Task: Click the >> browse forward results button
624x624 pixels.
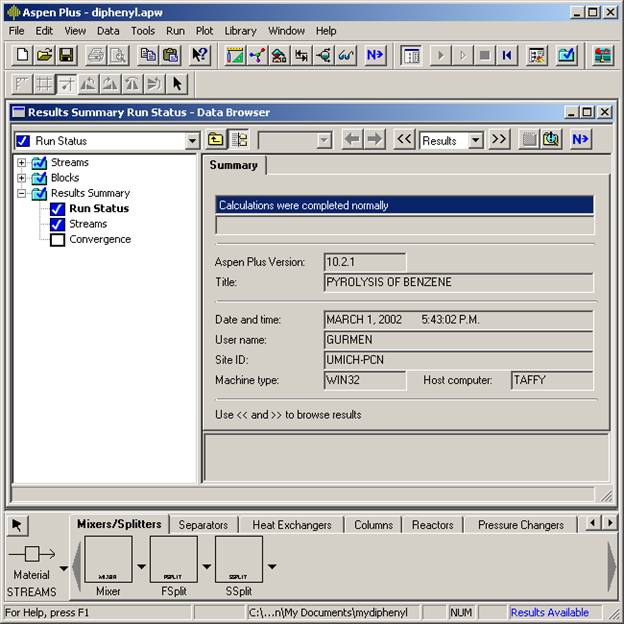Action: 499,140
